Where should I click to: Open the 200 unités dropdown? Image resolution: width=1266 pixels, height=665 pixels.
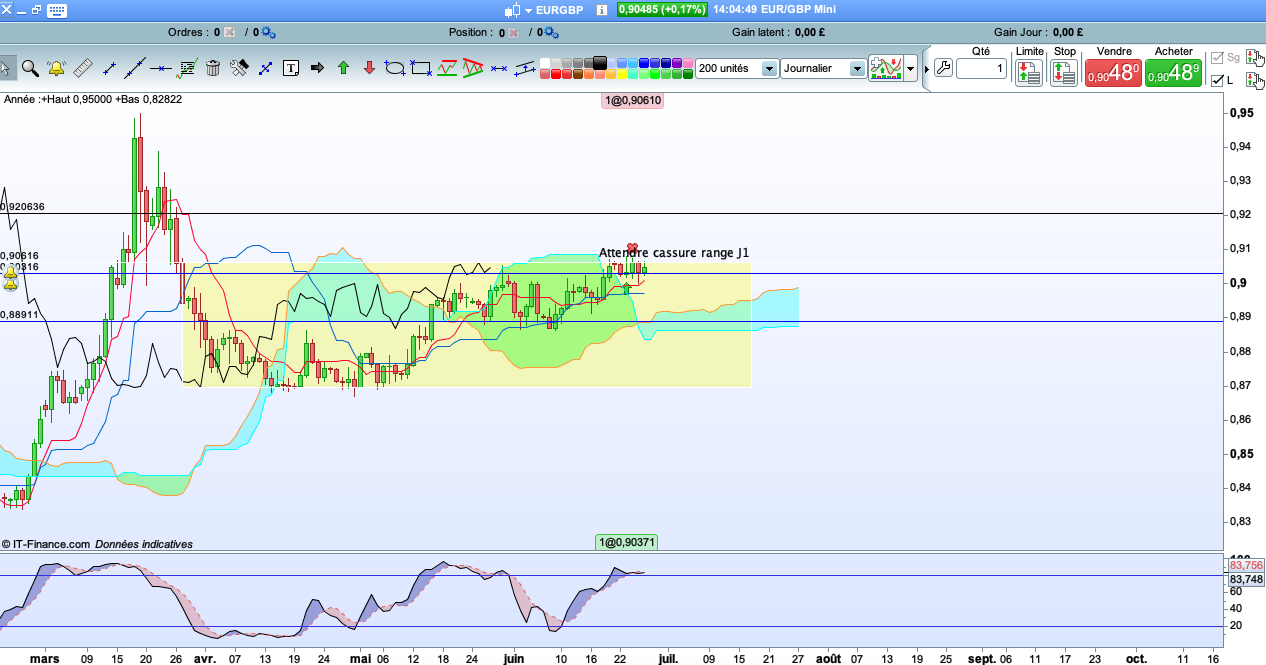pyautogui.click(x=768, y=69)
